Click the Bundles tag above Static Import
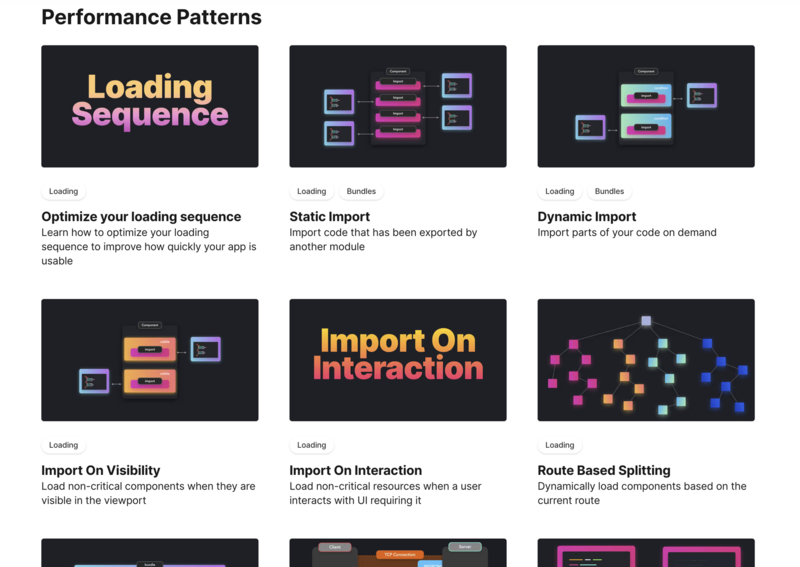 pos(361,191)
